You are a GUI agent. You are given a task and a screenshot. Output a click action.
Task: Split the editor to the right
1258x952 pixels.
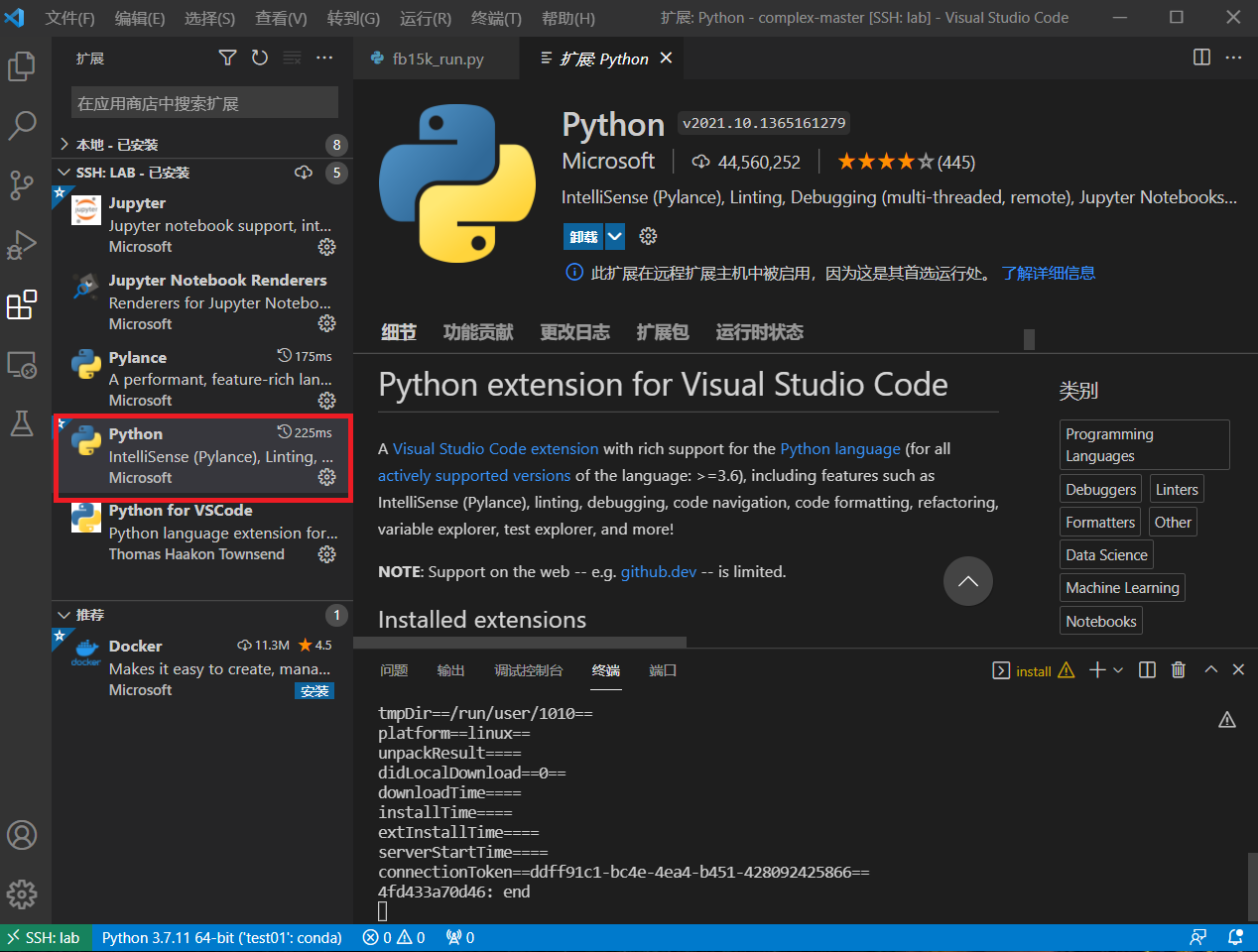(1201, 58)
